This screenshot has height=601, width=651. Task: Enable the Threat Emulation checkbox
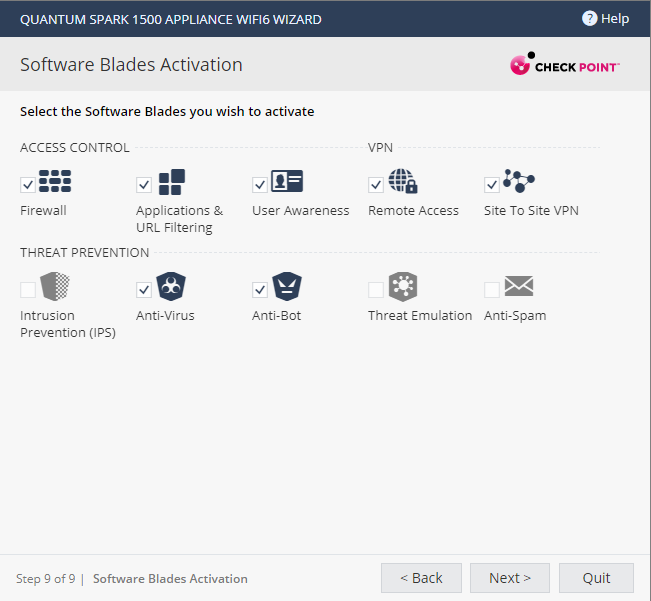pos(376,290)
